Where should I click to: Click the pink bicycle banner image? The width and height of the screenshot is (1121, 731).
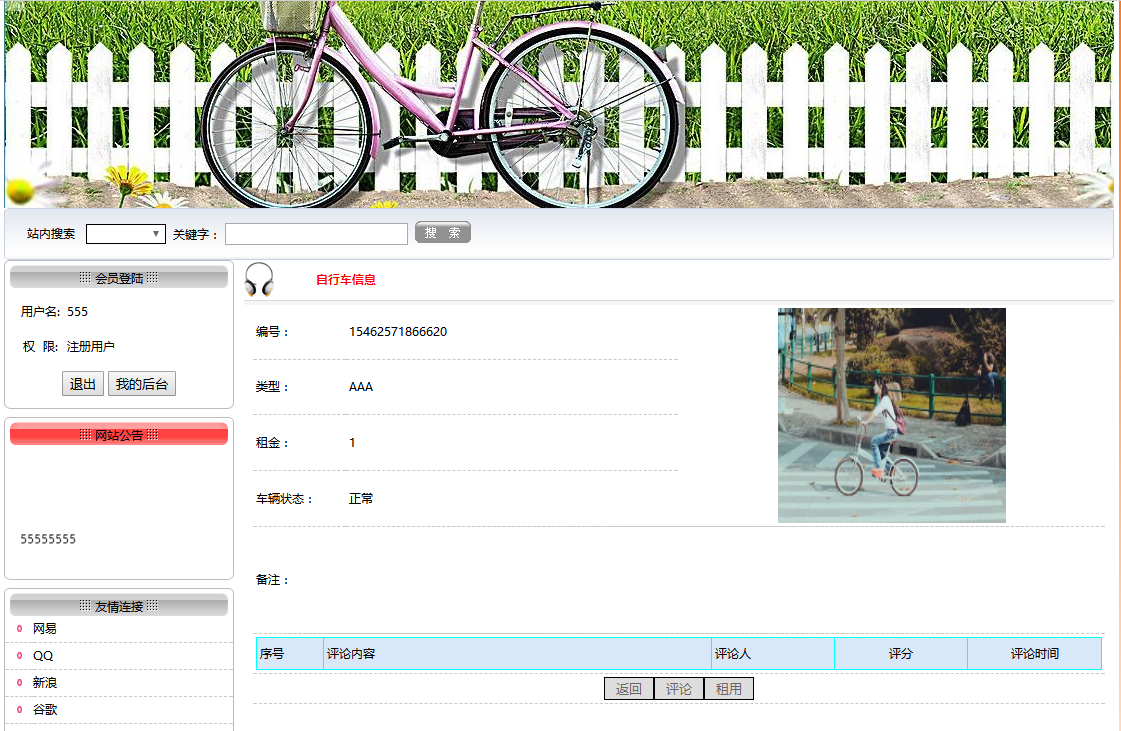point(559,104)
